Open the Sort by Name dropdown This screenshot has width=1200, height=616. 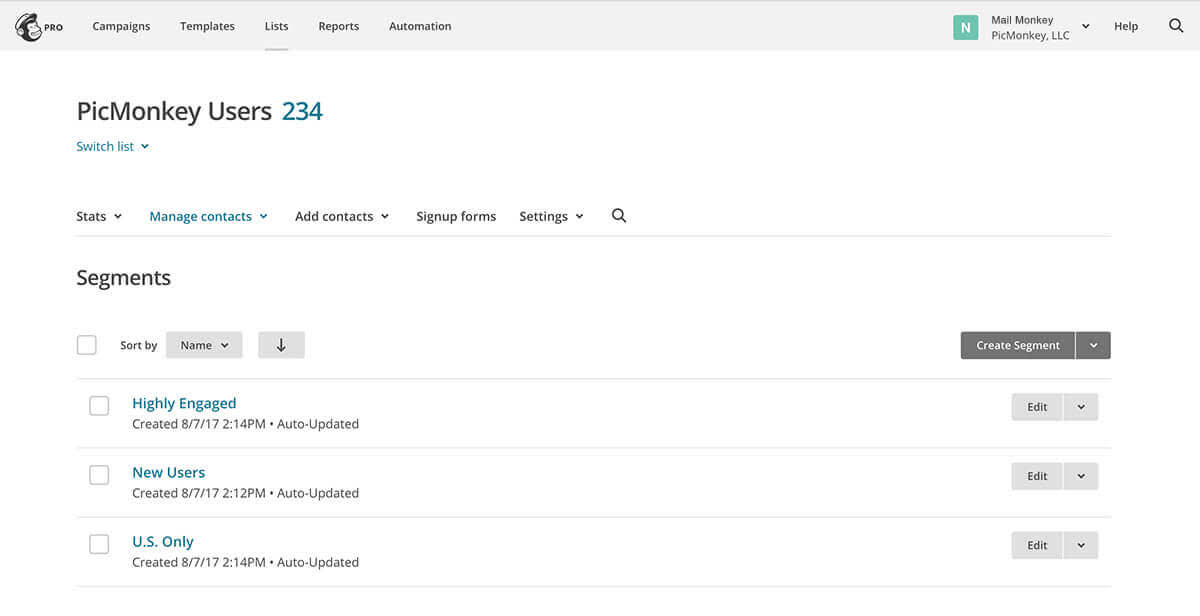204,345
